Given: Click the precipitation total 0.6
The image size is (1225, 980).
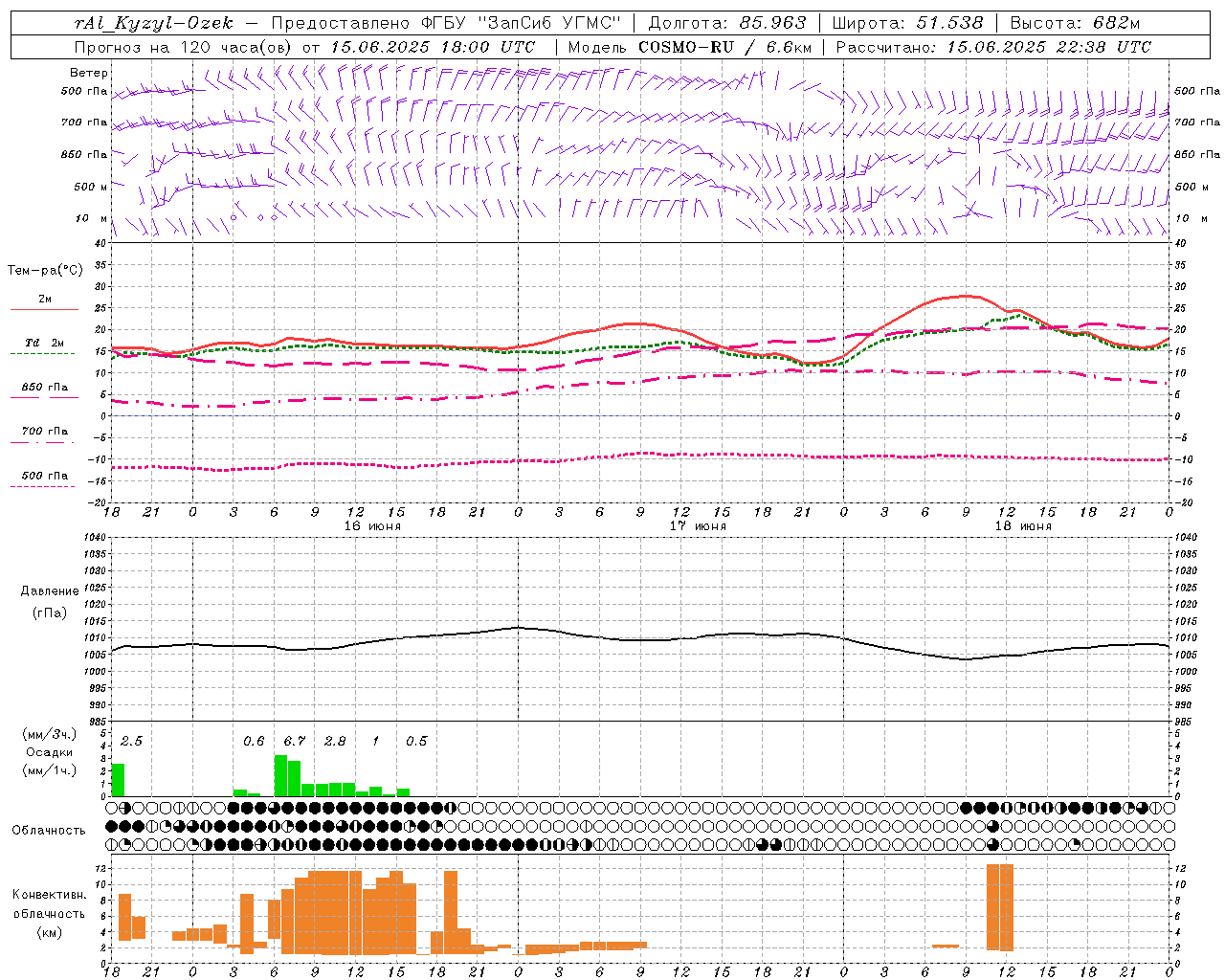Looking at the screenshot, I should 254,741.
